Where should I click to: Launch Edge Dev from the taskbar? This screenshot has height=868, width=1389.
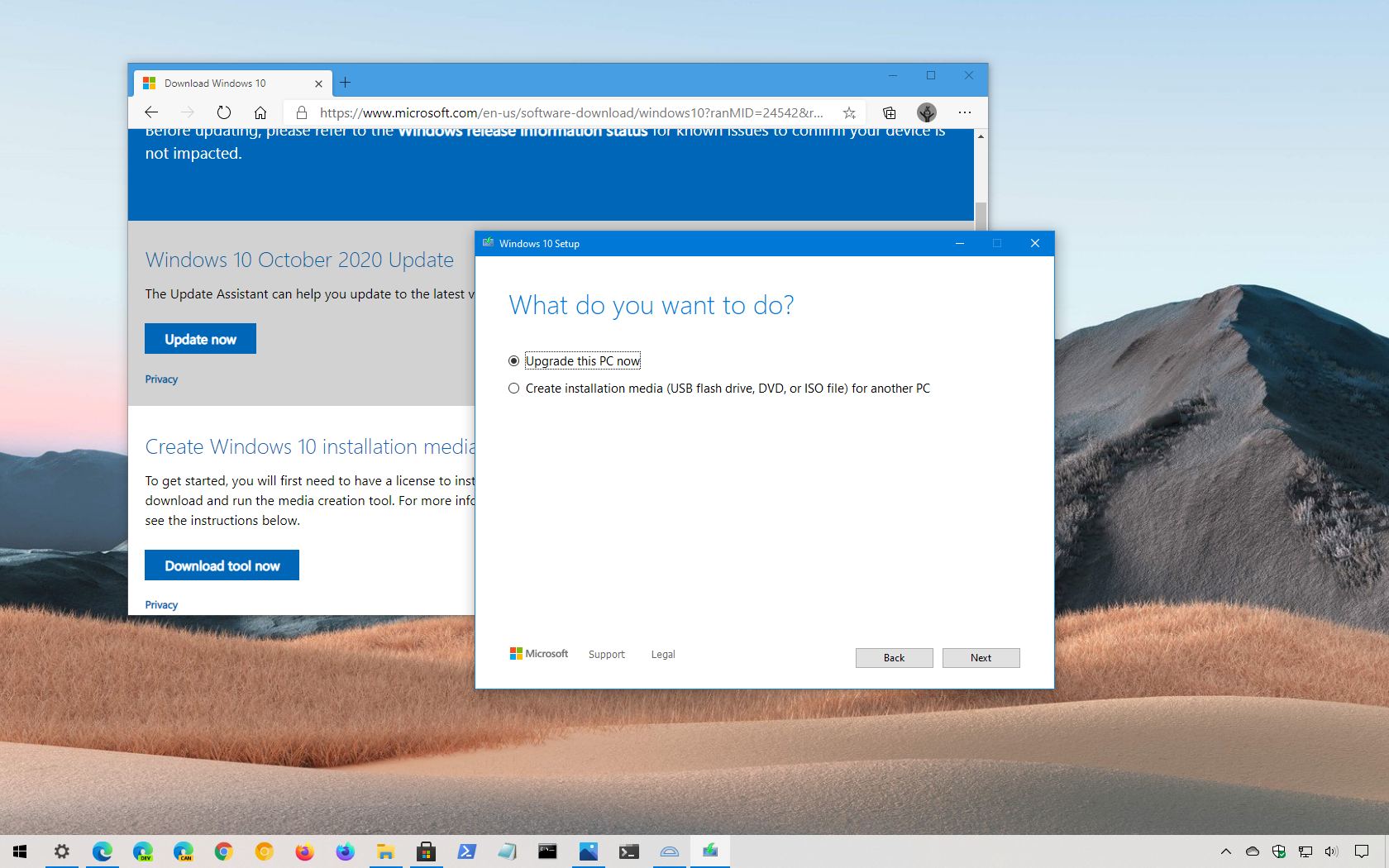[x=143, y=851]
